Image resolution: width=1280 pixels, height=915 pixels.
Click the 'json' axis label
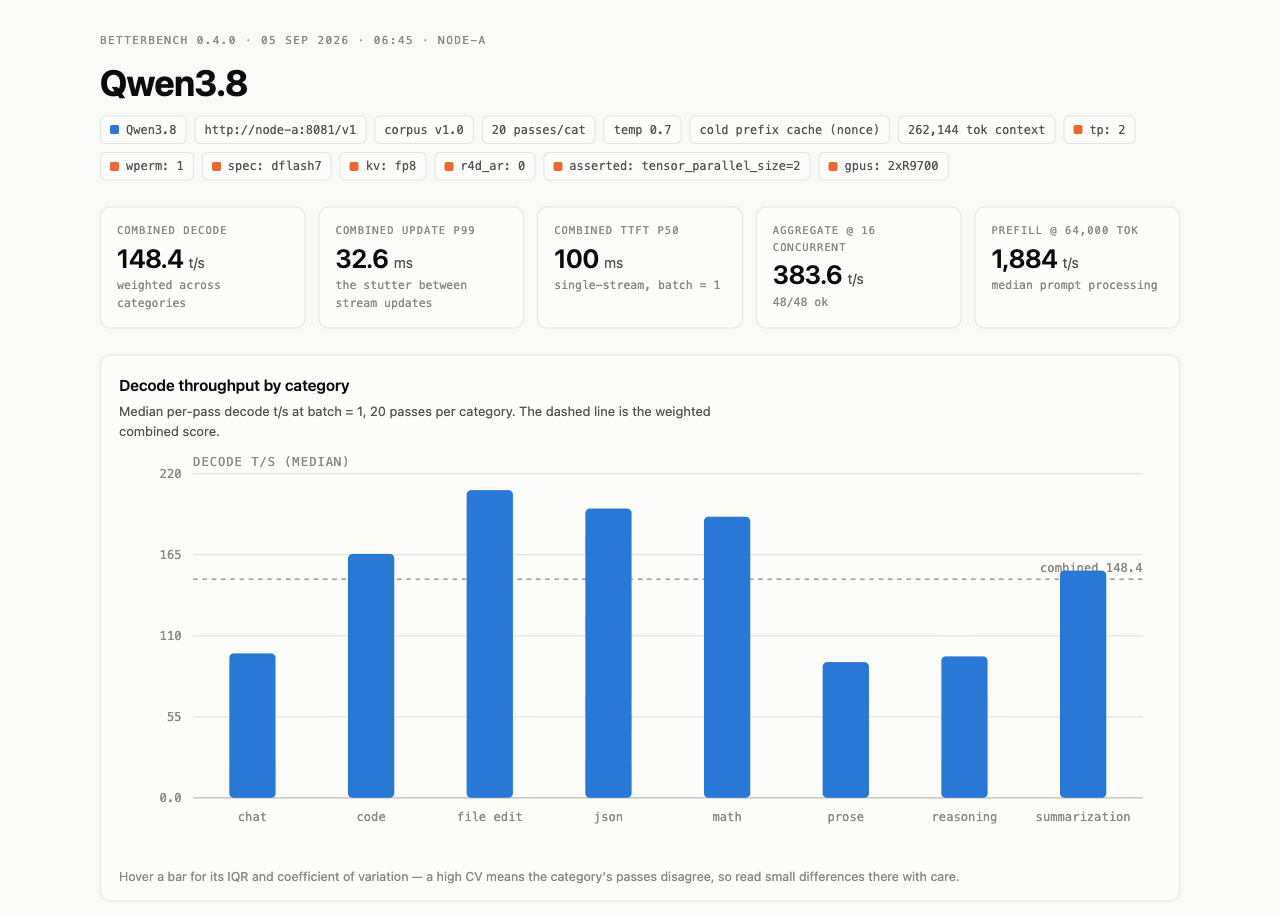[x=608, y=817]
